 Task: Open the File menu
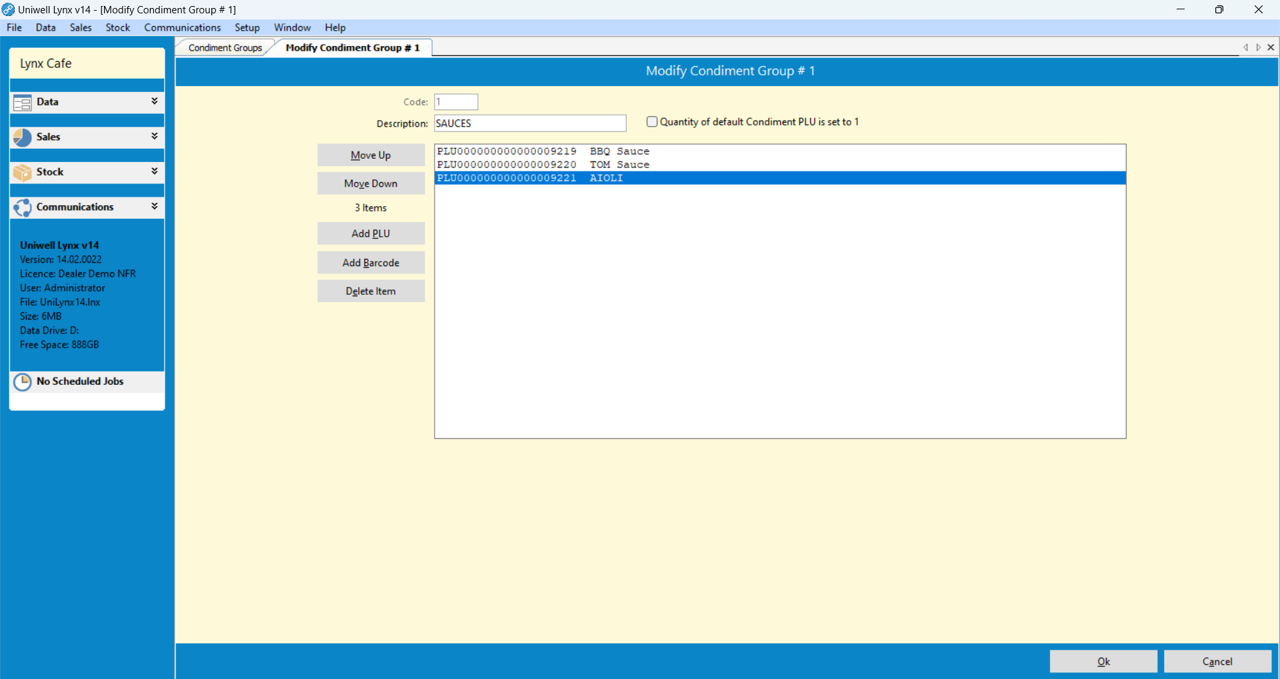pos(14,28)
